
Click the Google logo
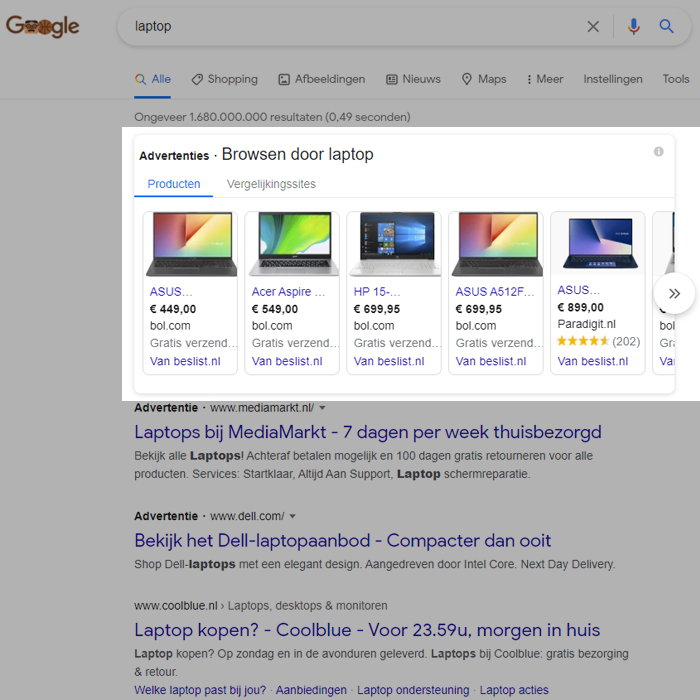[x=42, y=26]
